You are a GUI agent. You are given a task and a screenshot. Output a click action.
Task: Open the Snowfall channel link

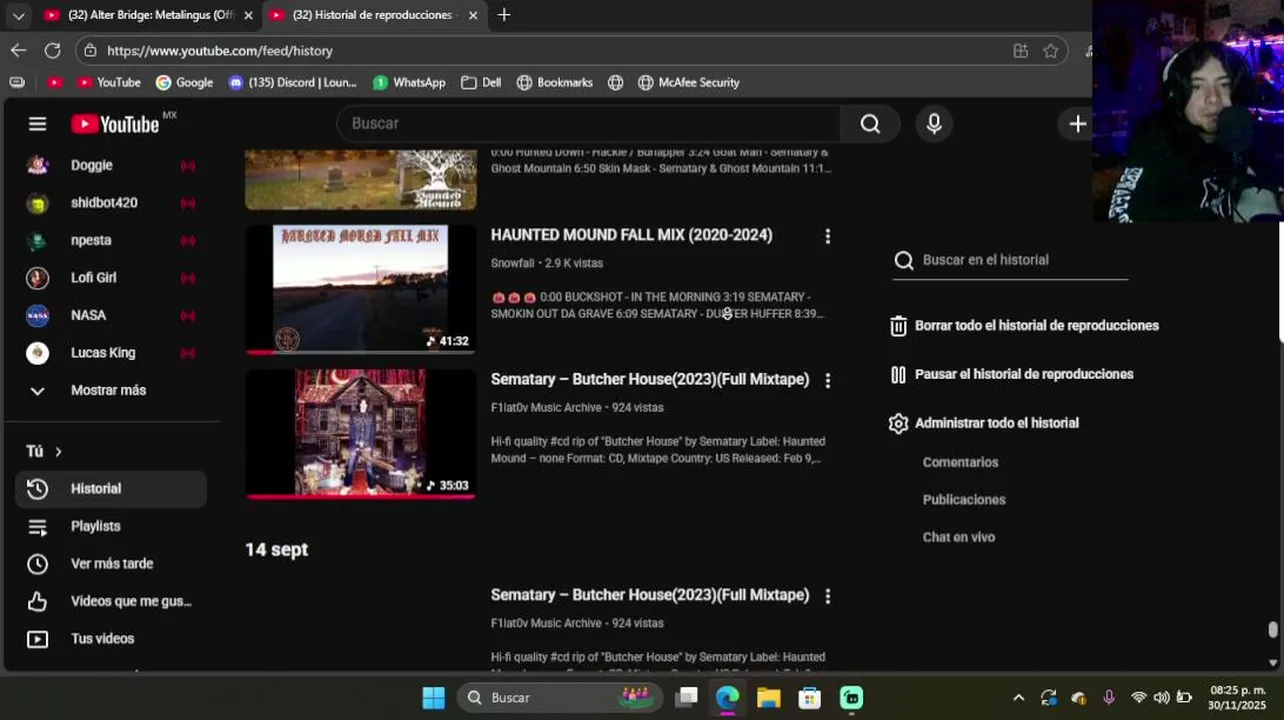[x=514, y=263]
